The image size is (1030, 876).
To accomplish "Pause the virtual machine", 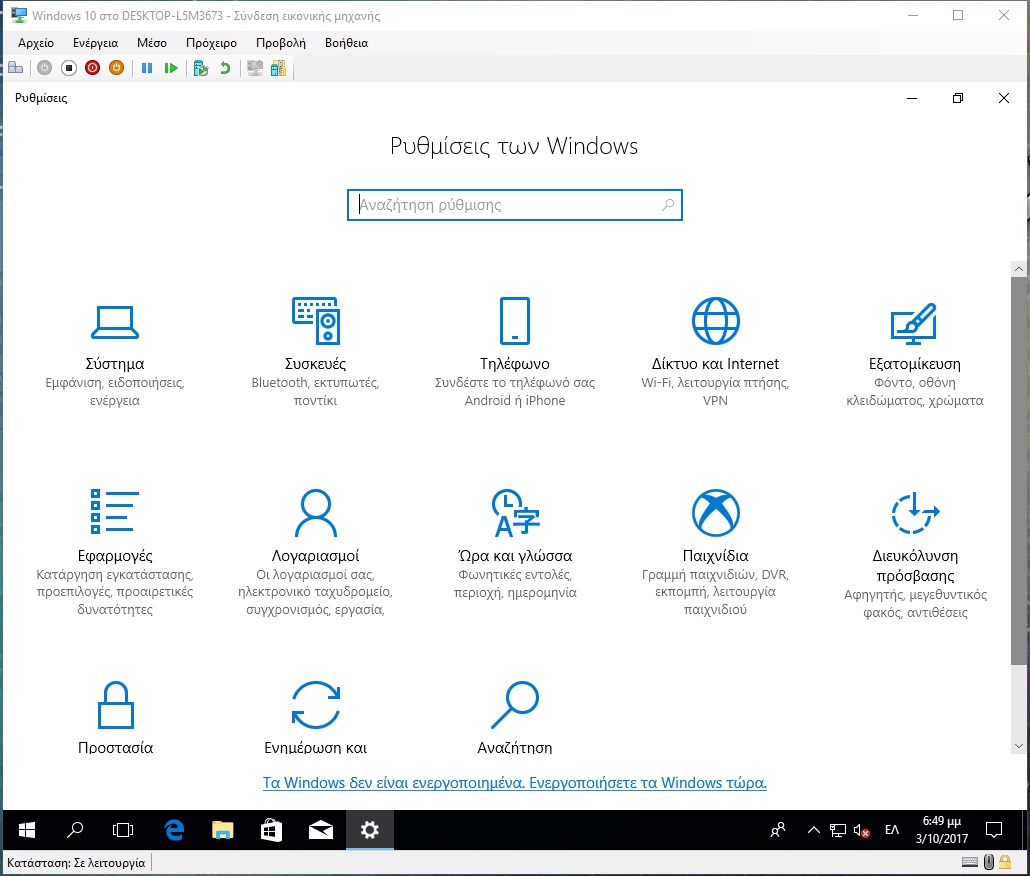I will (146, 68).
